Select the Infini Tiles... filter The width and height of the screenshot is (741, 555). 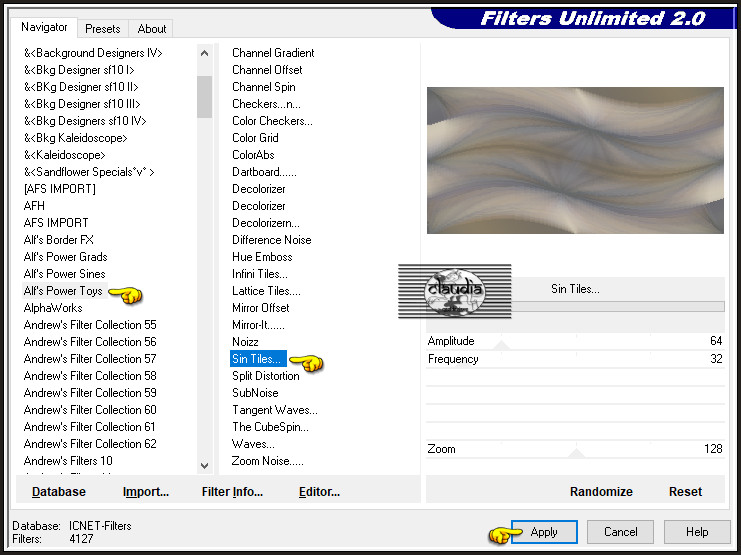[x=259, y=274]
